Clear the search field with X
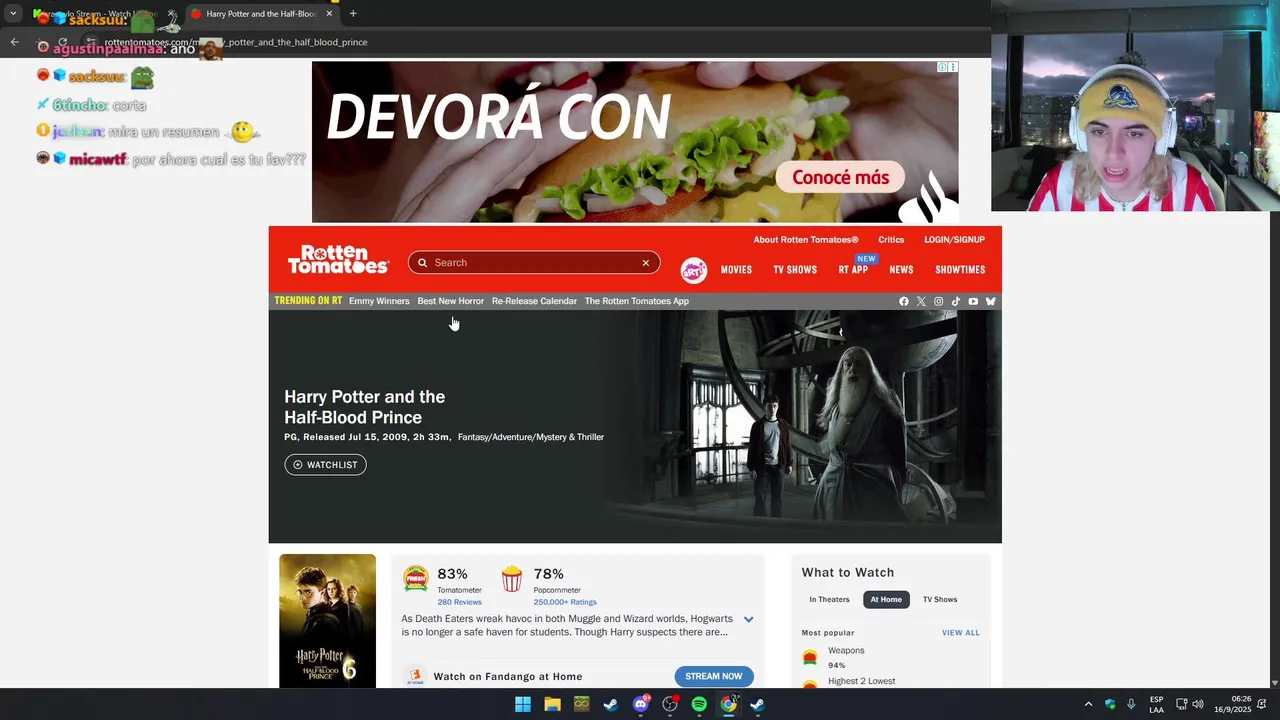 click(x=646, y=263)
